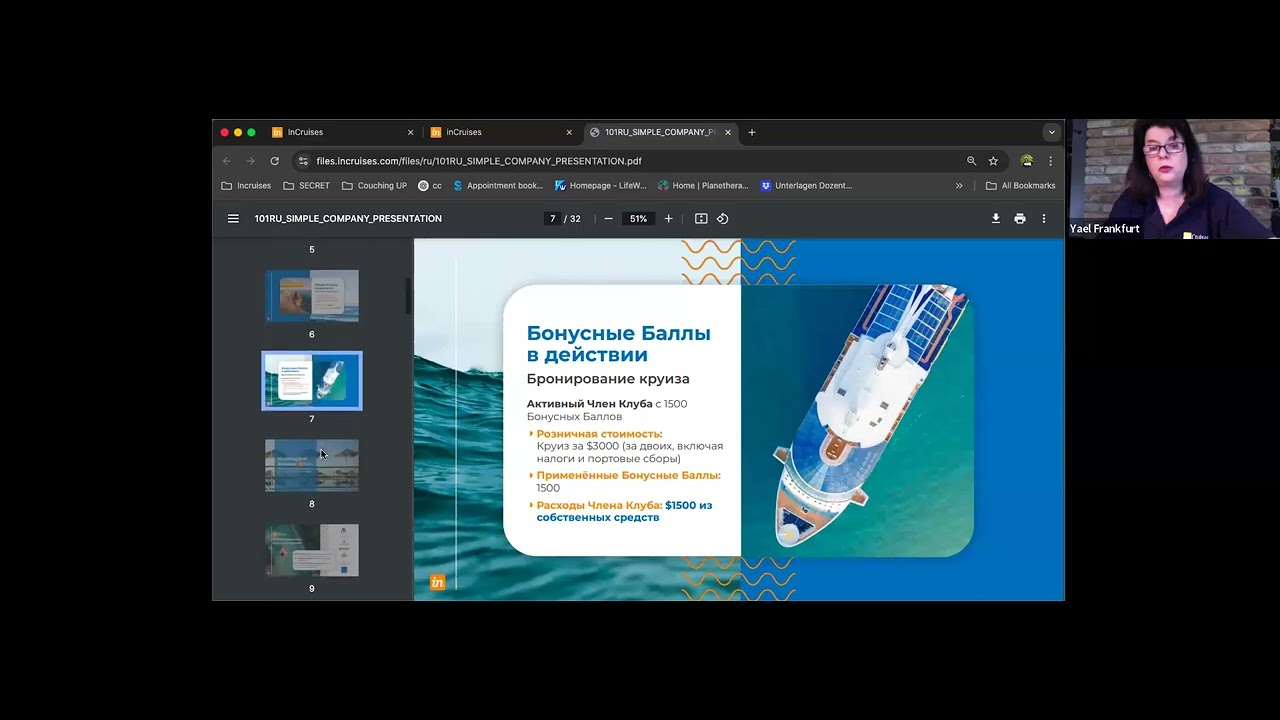Click the 51% zoom level field
The width and height of the screenshot is (1280, 720).
[x=638, y=219]
